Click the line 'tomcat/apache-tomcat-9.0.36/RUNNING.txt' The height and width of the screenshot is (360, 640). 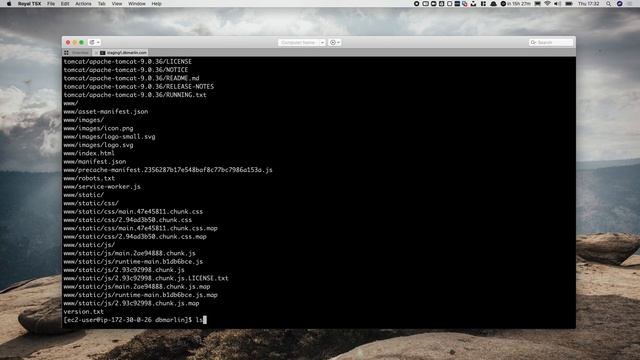click(135, 95)
